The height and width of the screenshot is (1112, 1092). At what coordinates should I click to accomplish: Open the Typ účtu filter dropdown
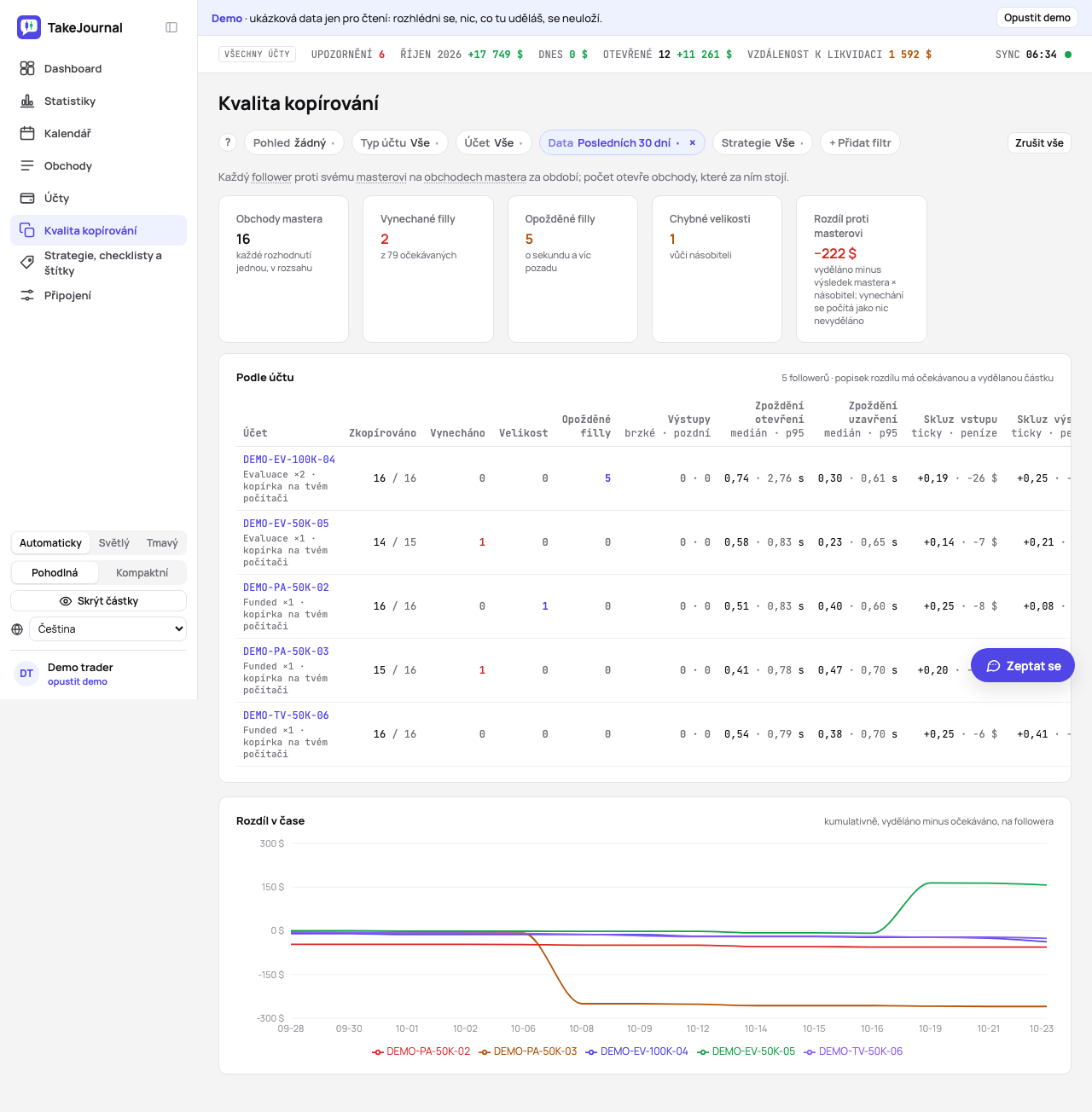click(x=399, y=142)
